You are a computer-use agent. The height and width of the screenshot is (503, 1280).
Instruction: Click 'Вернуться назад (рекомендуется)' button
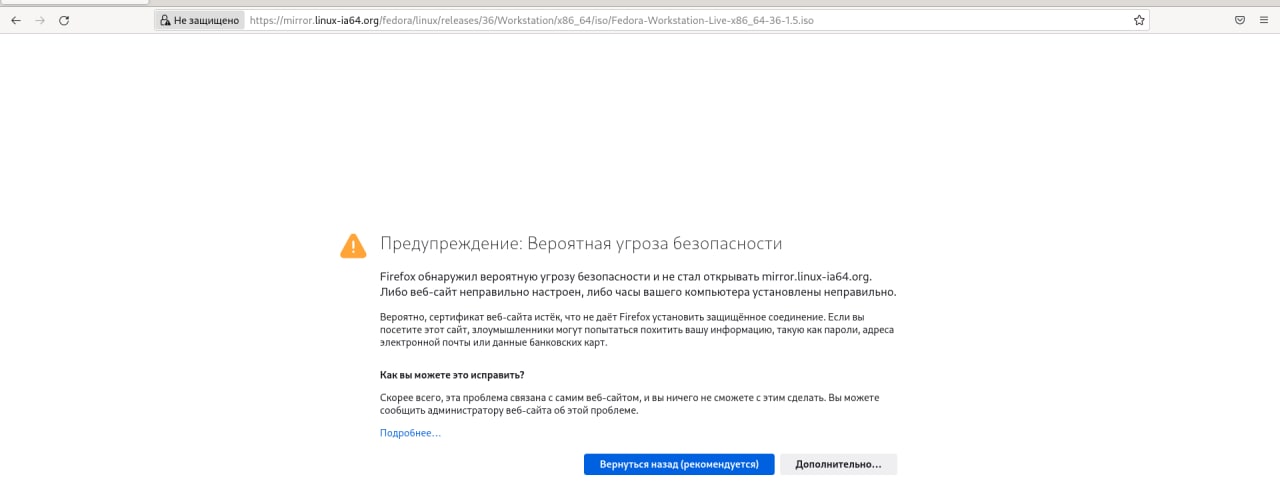[679, 465]
